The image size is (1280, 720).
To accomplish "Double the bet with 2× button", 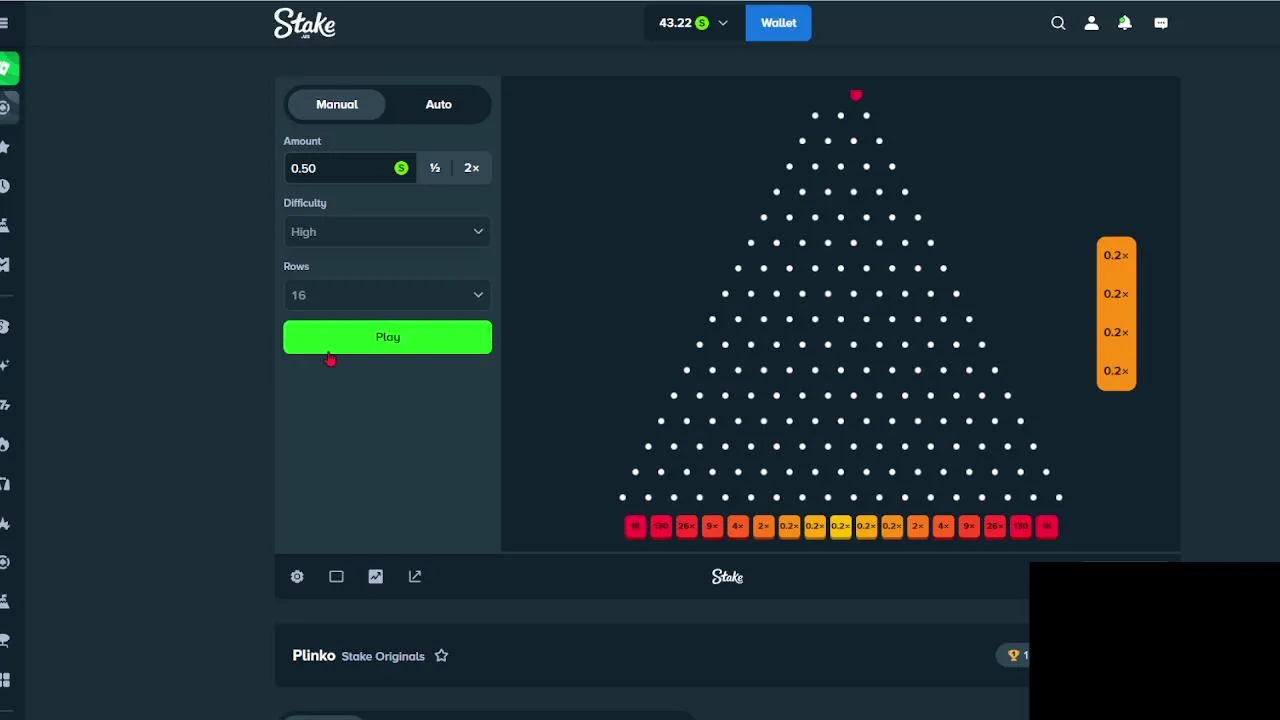I will pos(472,168).
